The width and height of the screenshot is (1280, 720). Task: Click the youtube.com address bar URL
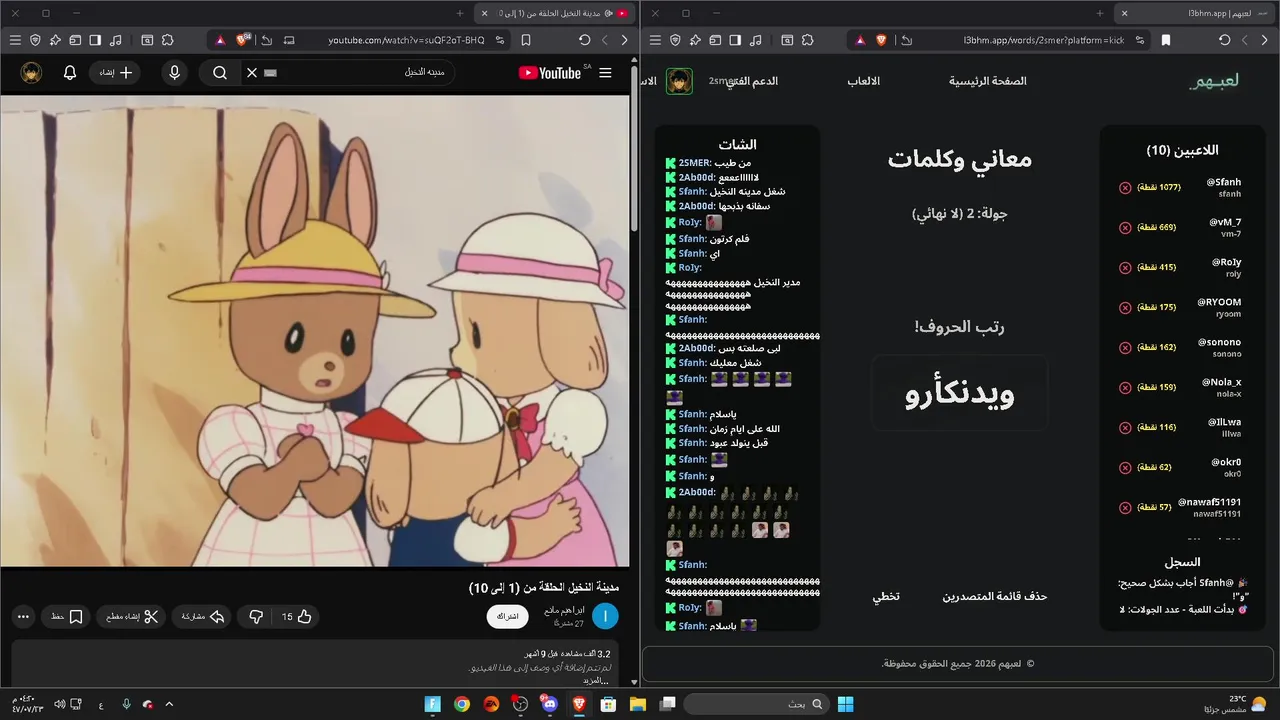coord(405,40)
